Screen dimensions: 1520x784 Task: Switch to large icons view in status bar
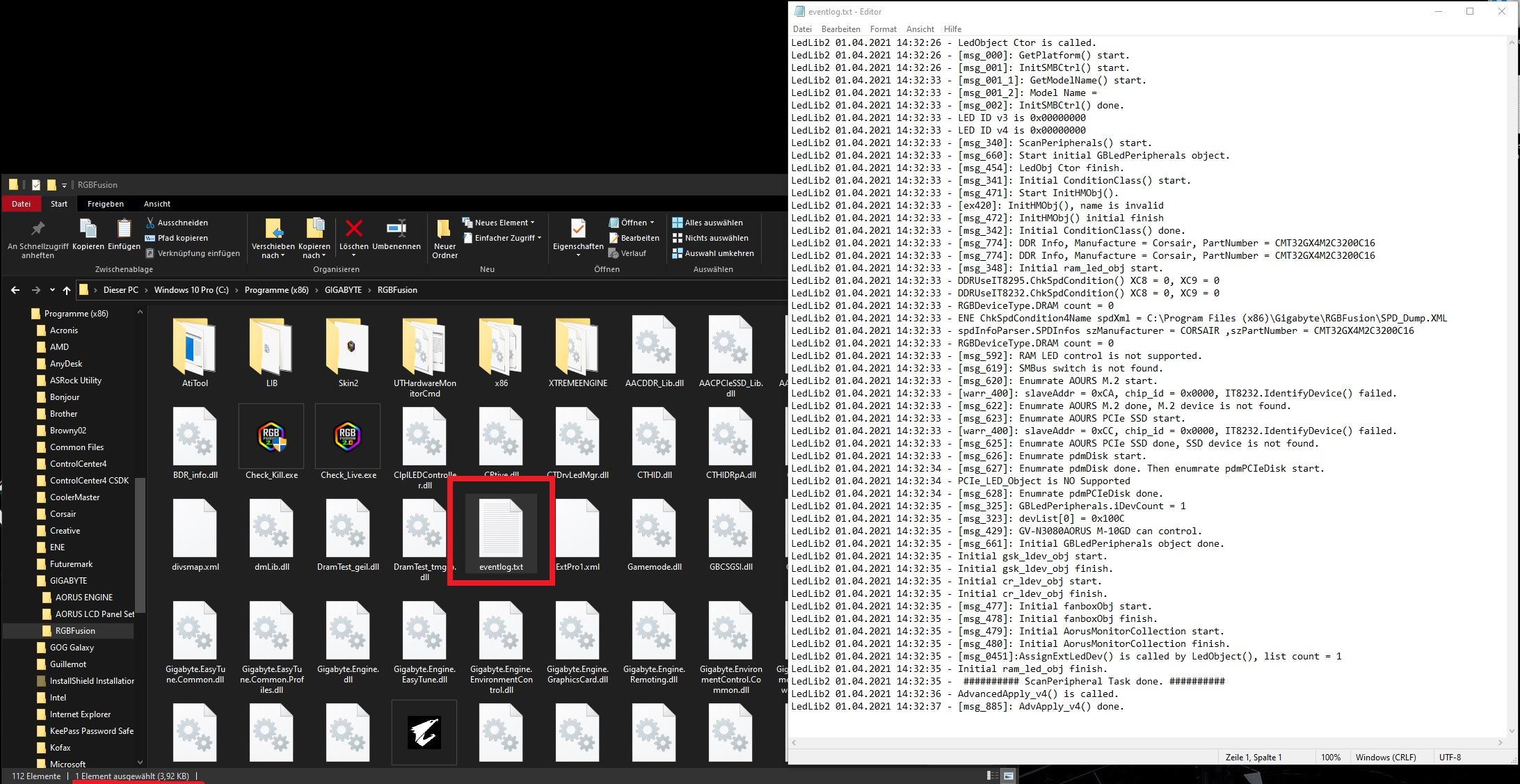[x=1008, y=776]
